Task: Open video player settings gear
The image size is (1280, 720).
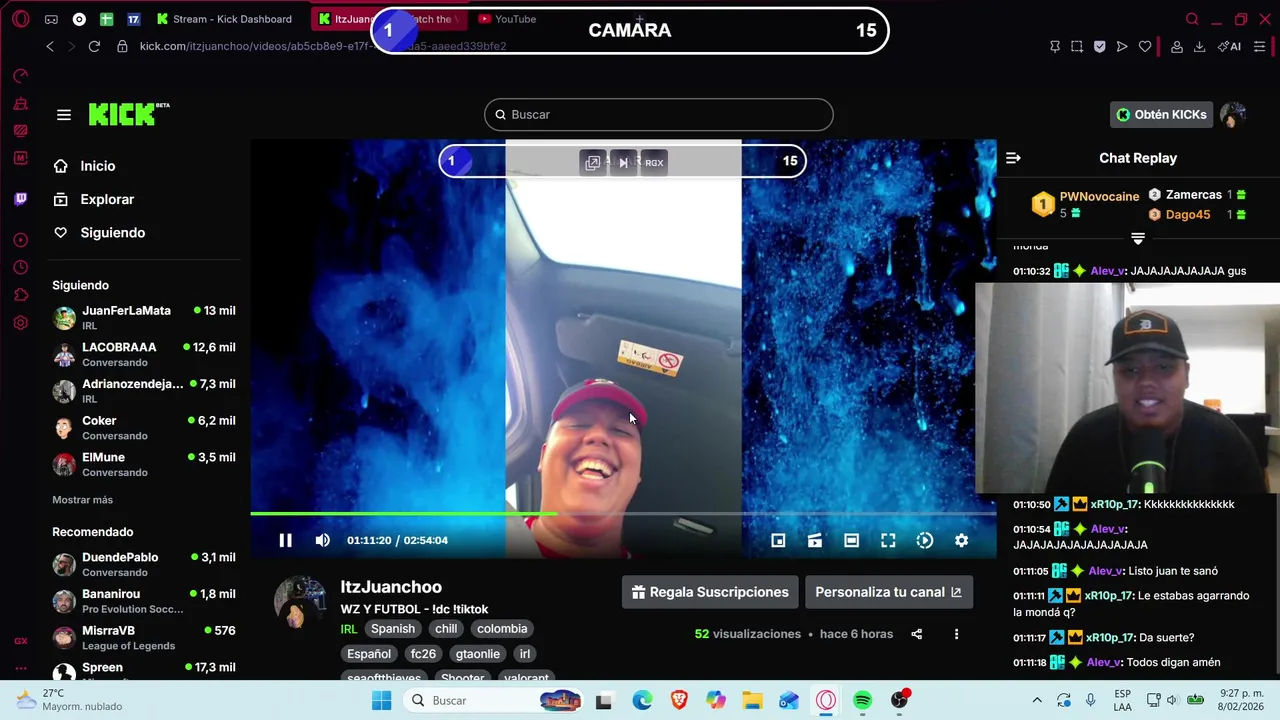Action: tap(961, 540)
